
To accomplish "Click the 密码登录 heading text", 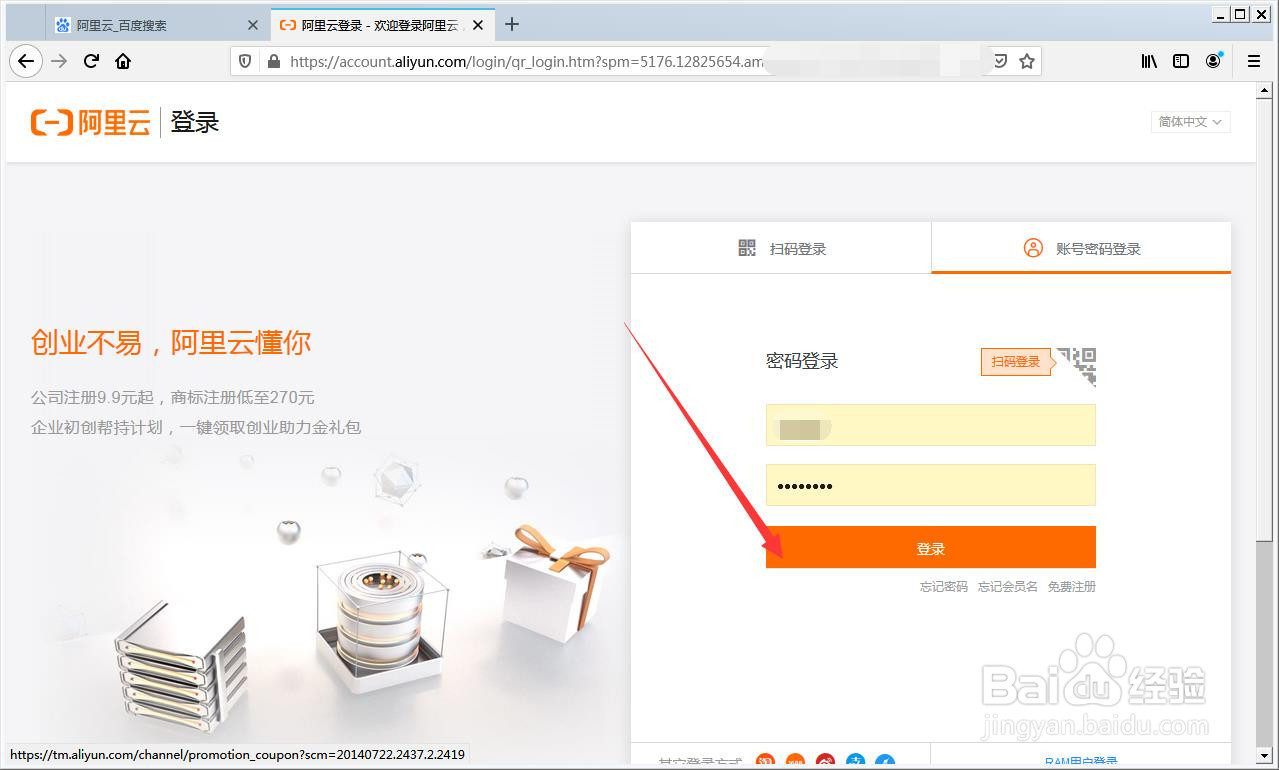I will (802, 362).
